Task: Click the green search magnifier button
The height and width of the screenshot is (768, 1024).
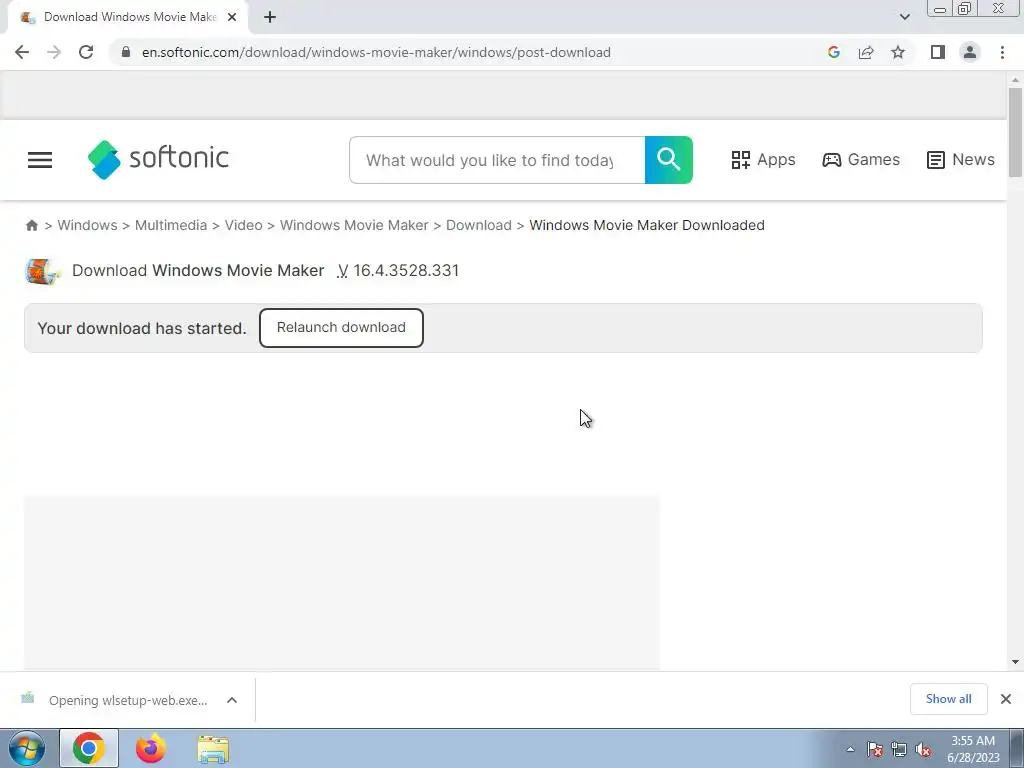Action: (x=669, y=160)
